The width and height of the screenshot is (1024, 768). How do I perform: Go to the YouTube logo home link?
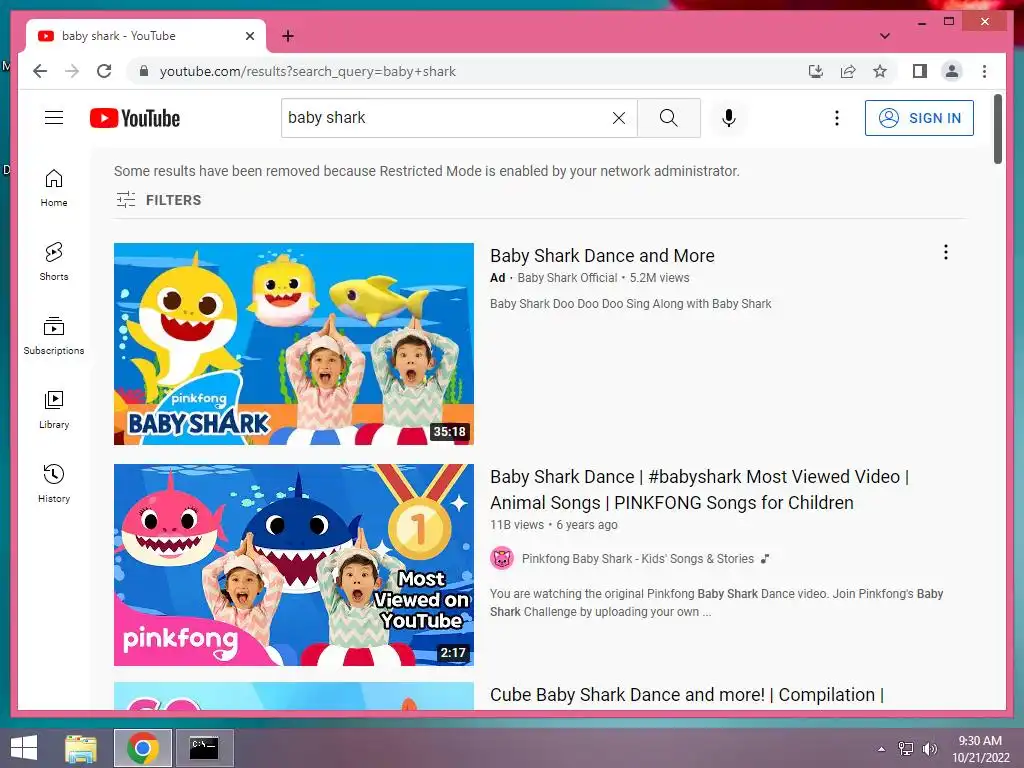click(135, 118)
